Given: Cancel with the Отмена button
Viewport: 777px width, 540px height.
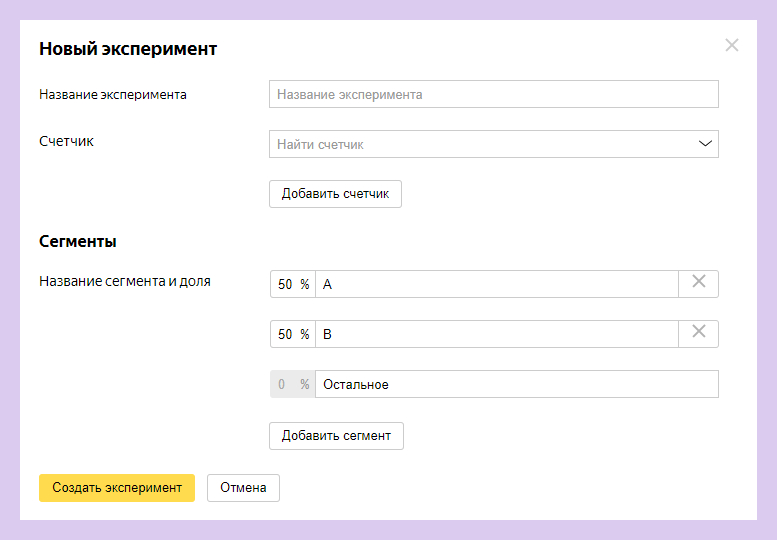Looking at the screenshot, I should click(x=243, y=487).
